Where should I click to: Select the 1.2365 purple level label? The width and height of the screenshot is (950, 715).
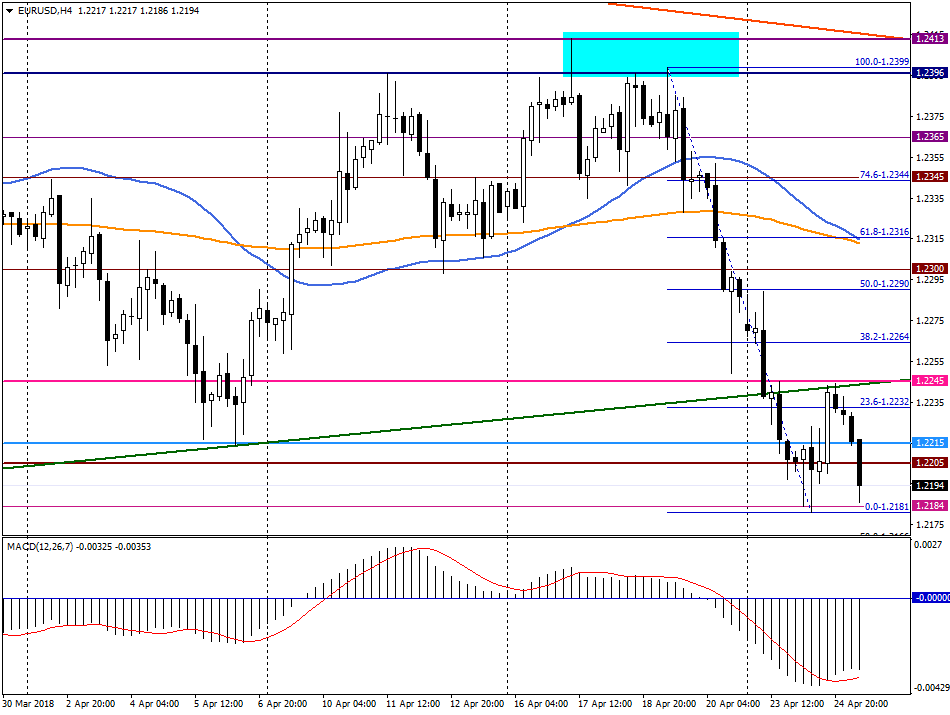click(x=929, y=137)
